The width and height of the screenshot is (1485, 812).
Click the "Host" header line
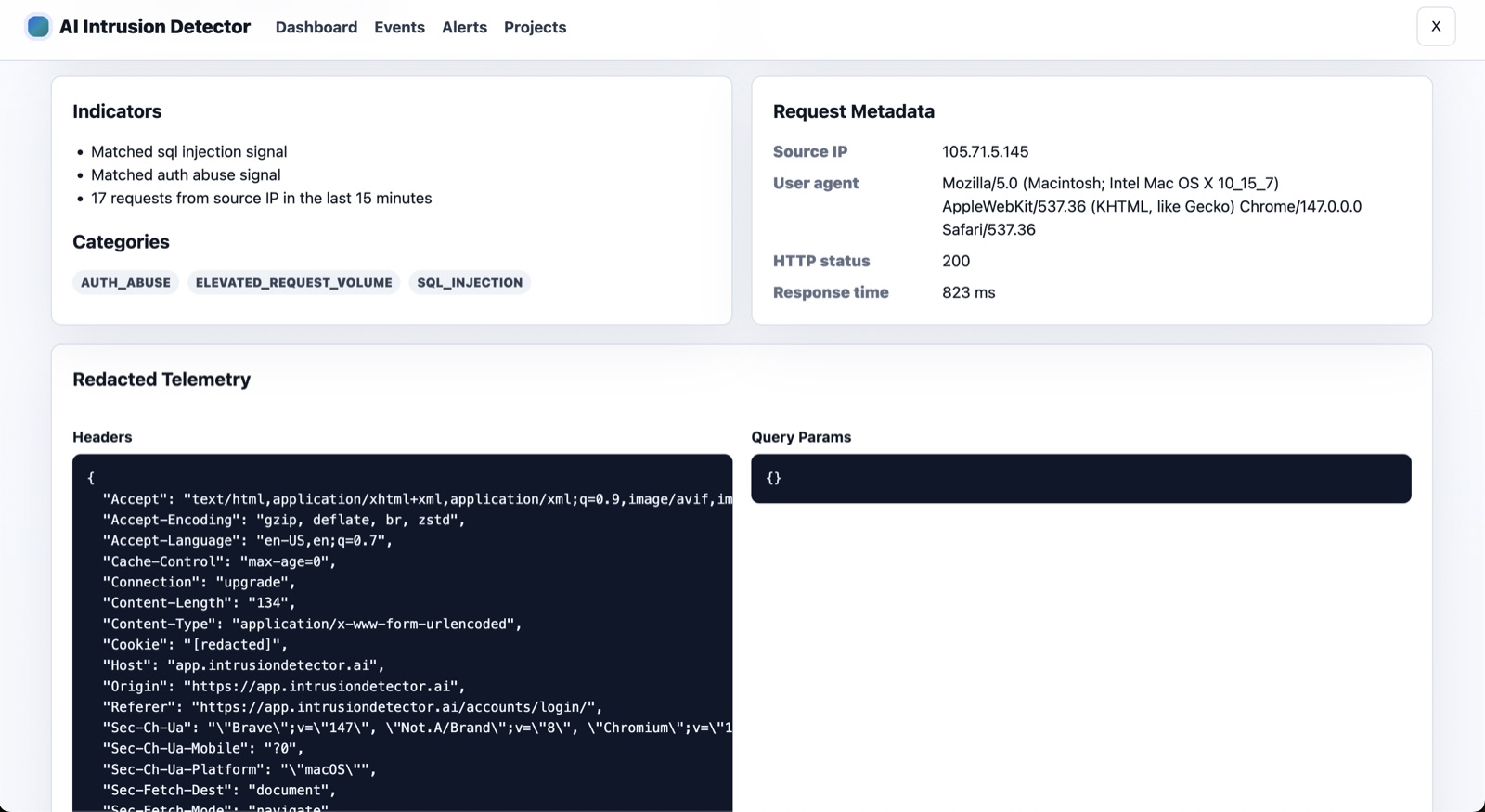coord(243,665)
